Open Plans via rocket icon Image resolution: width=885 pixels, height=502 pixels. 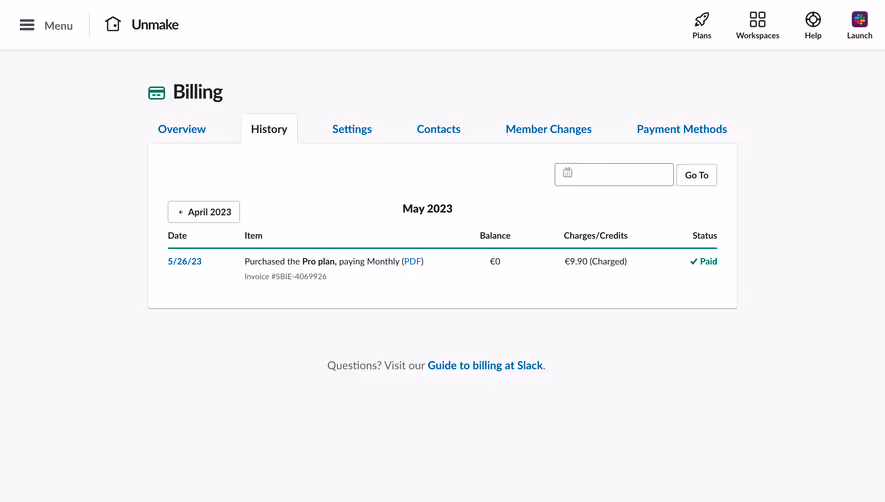point(702,20)
